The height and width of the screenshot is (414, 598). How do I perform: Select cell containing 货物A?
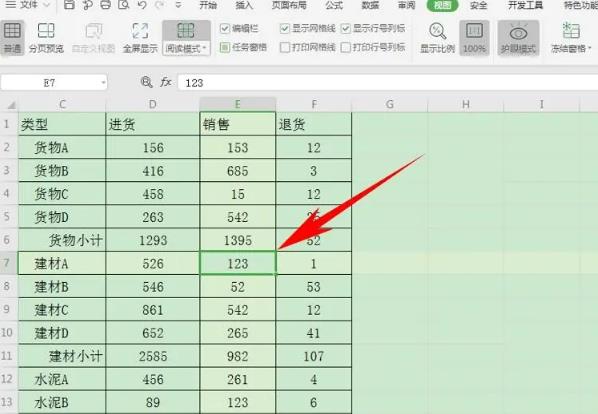(62, 148)
